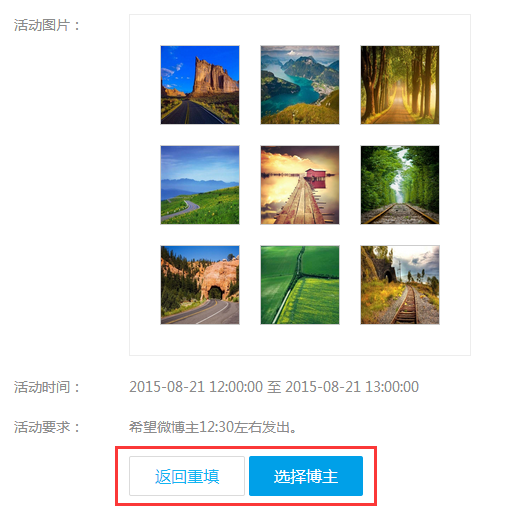
Task: Select the aerial mountain lake photo
Action: pos(300,85)
